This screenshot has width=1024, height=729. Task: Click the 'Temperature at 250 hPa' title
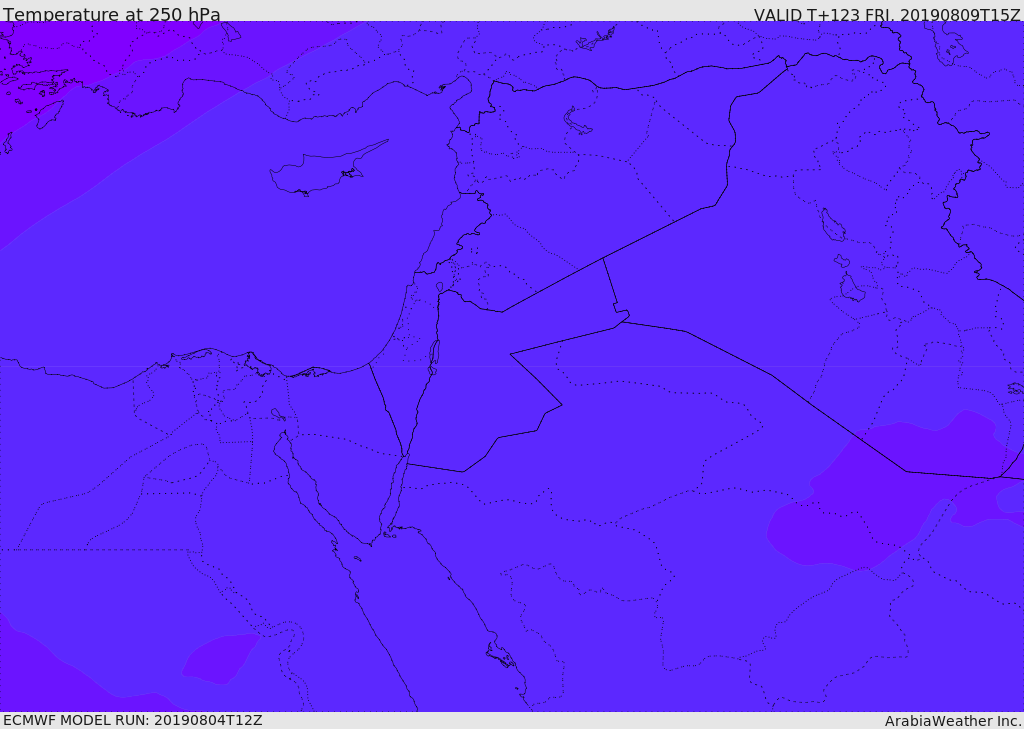pyautogui.click(x=112, y=14)
